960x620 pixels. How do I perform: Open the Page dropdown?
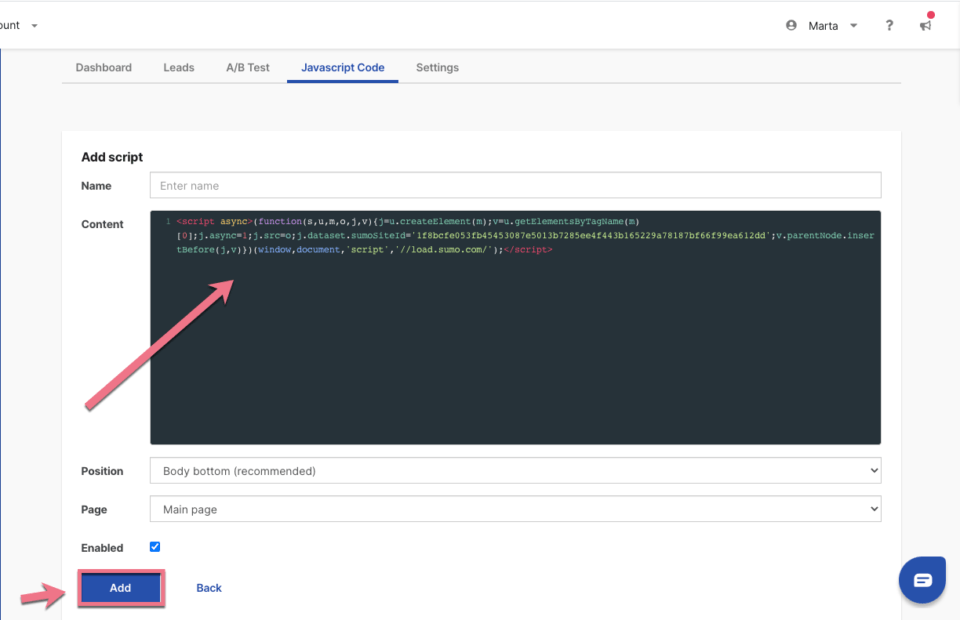(x=515, y=509)
